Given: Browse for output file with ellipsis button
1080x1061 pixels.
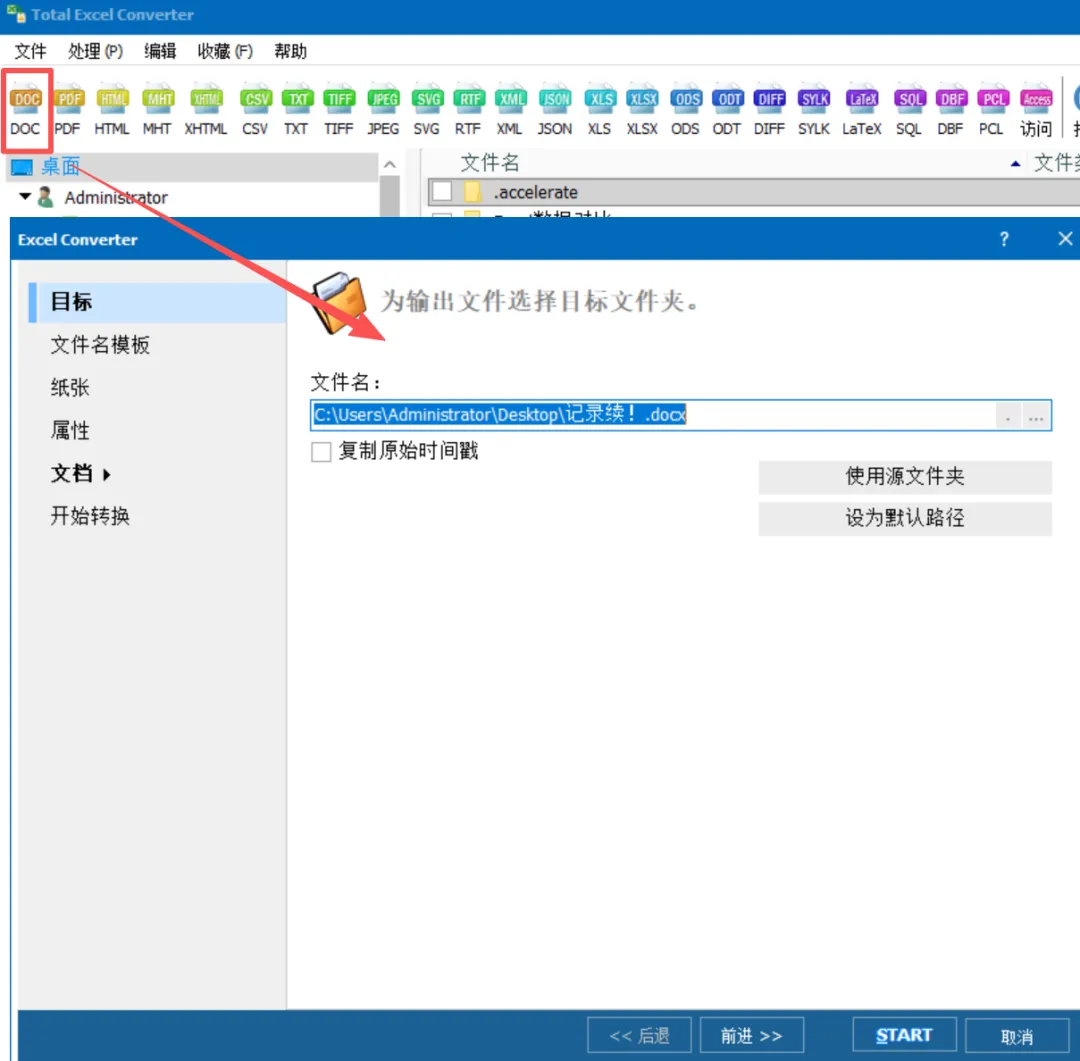Looking at the screenshot, I should [x=1035, y=415].
